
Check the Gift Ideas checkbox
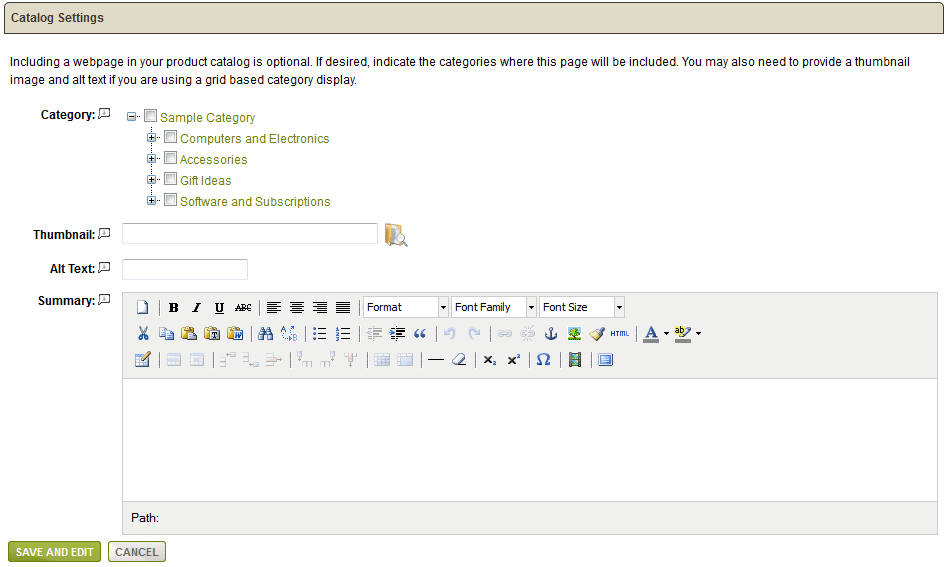[x=170, y=179]
